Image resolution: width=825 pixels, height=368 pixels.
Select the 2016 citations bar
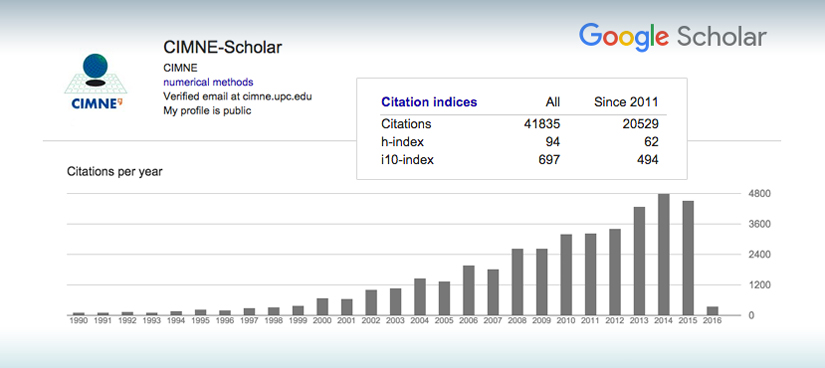[712, 311]
